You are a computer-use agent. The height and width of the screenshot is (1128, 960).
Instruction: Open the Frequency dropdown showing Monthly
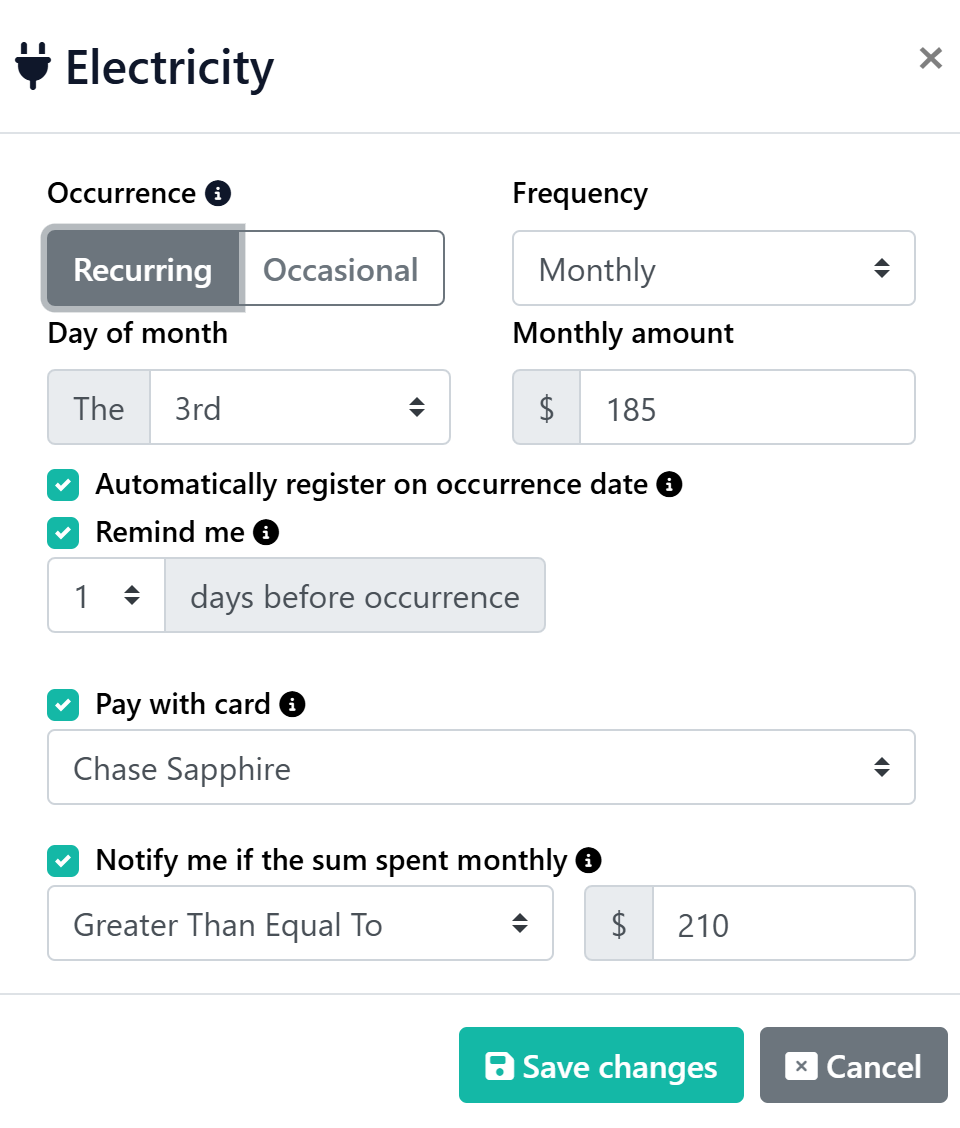(714, 268)
